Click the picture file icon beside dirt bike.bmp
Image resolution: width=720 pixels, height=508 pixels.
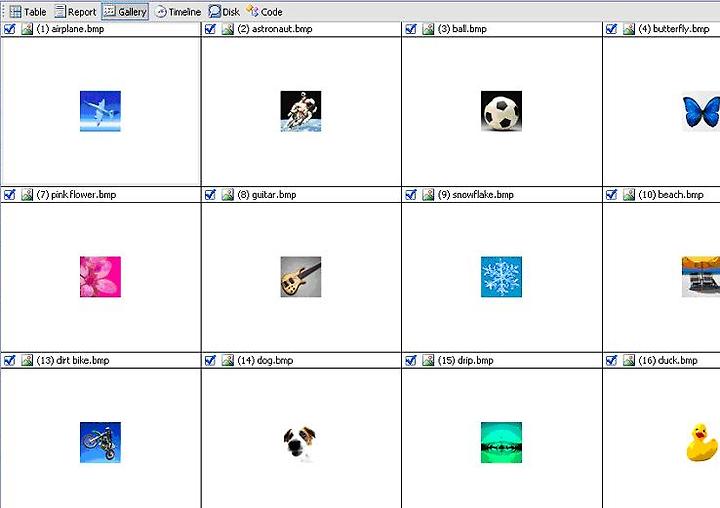(x=27, y=361)
